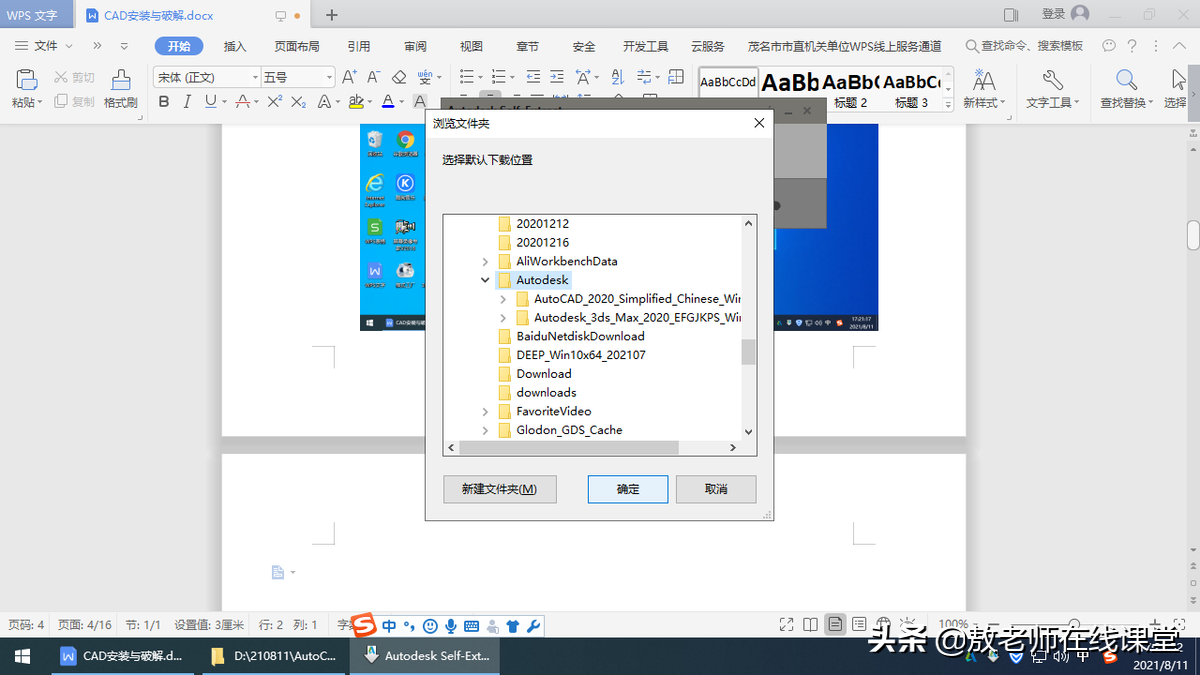Switch to the 视图 tab
This screenshot has width=1200, height=675.
point(471,46)
